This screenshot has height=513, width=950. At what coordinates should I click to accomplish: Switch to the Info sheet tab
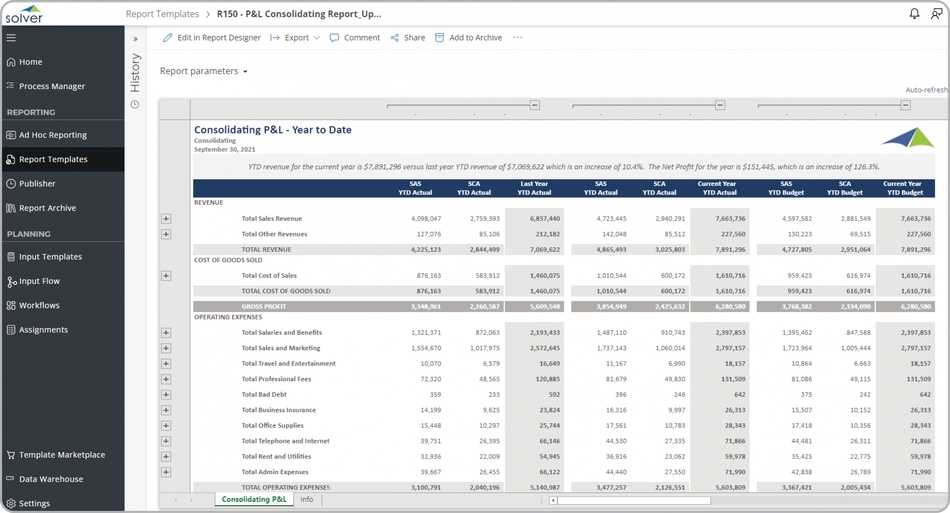pyautogui.click(x=307, y=499)
